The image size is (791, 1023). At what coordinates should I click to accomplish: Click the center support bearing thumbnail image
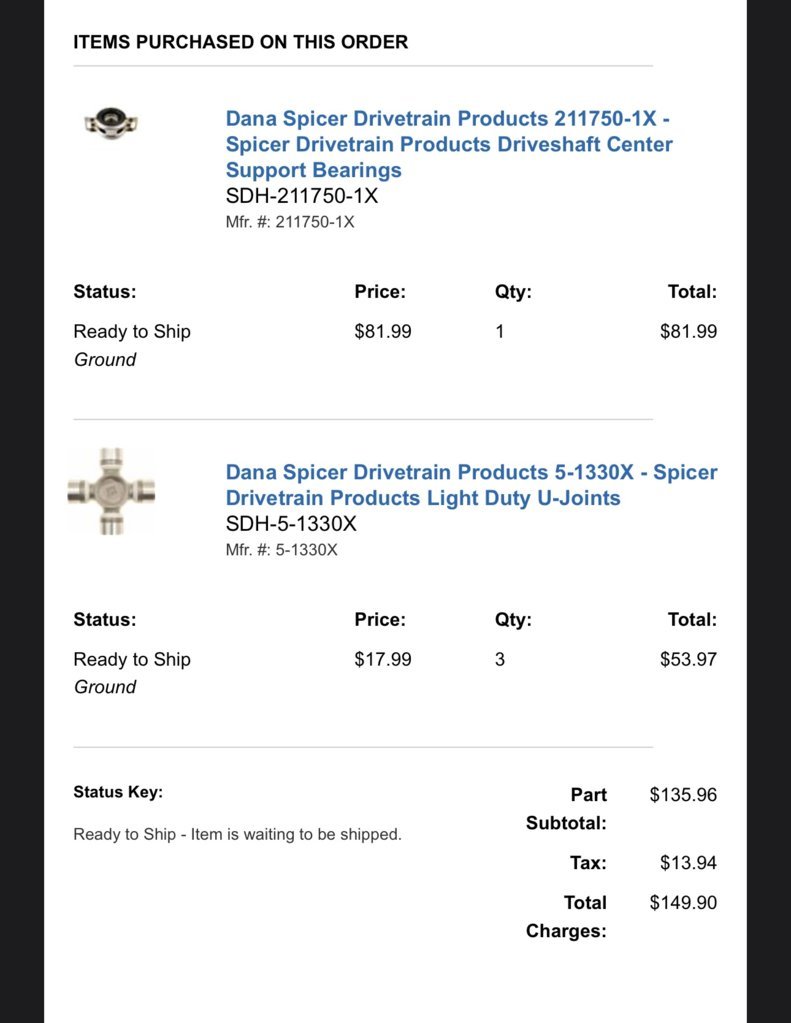(111, 122)
